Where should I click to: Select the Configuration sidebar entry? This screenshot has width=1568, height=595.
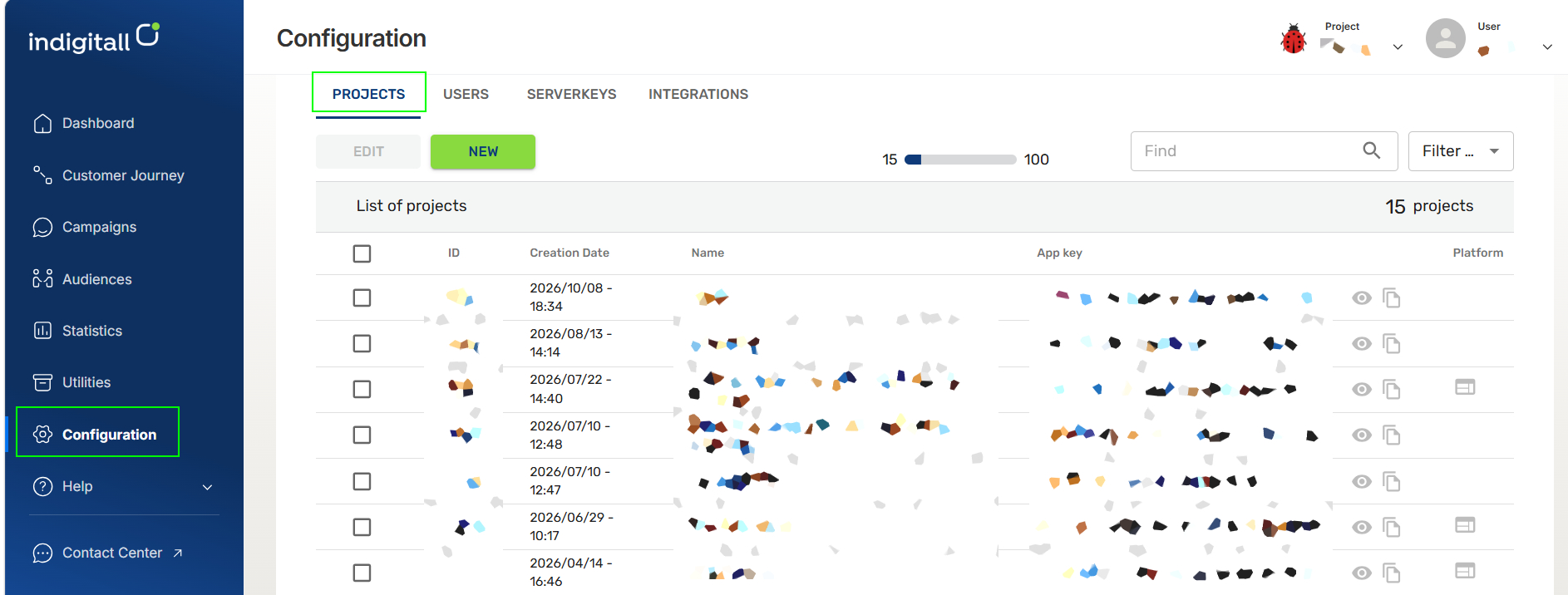click(97, 434)
